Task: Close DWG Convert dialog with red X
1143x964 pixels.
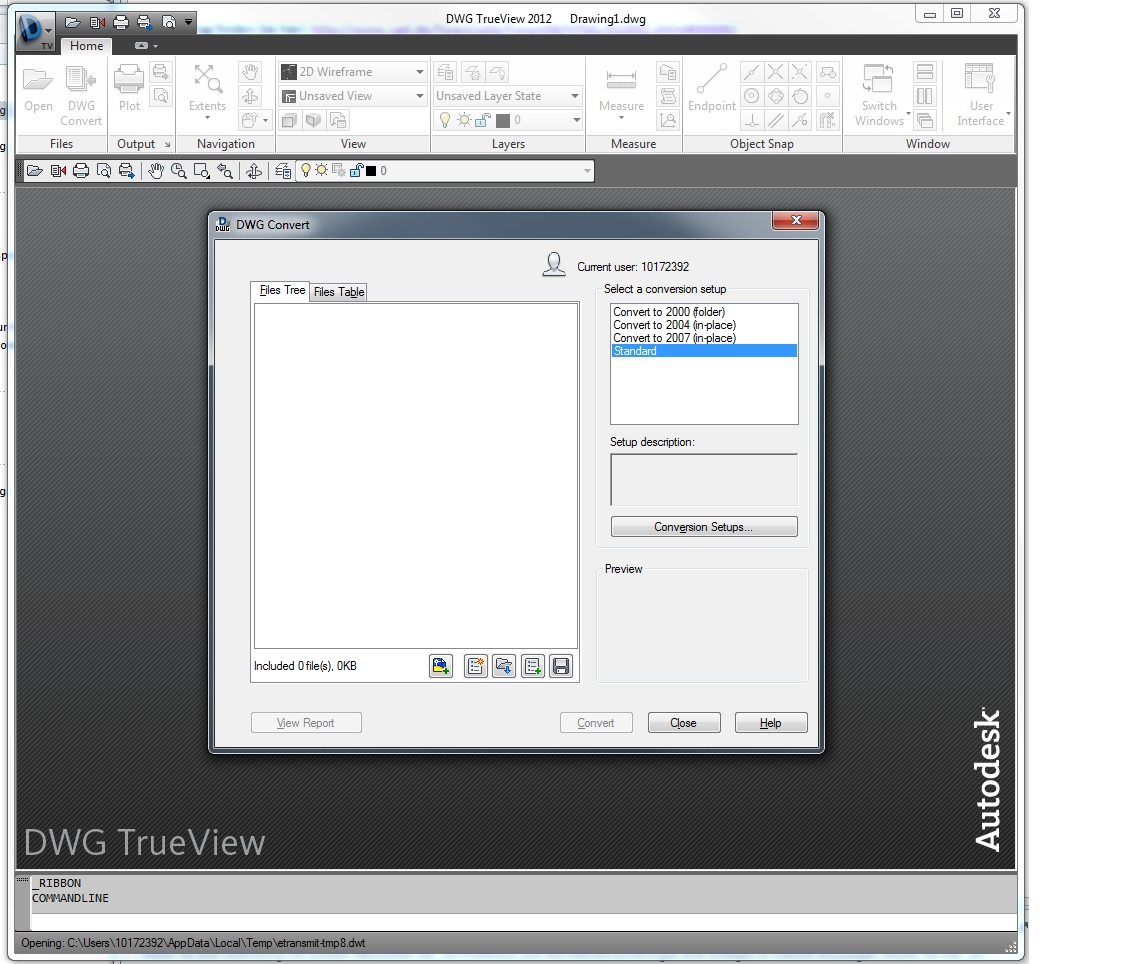Action: click(796, 220)
